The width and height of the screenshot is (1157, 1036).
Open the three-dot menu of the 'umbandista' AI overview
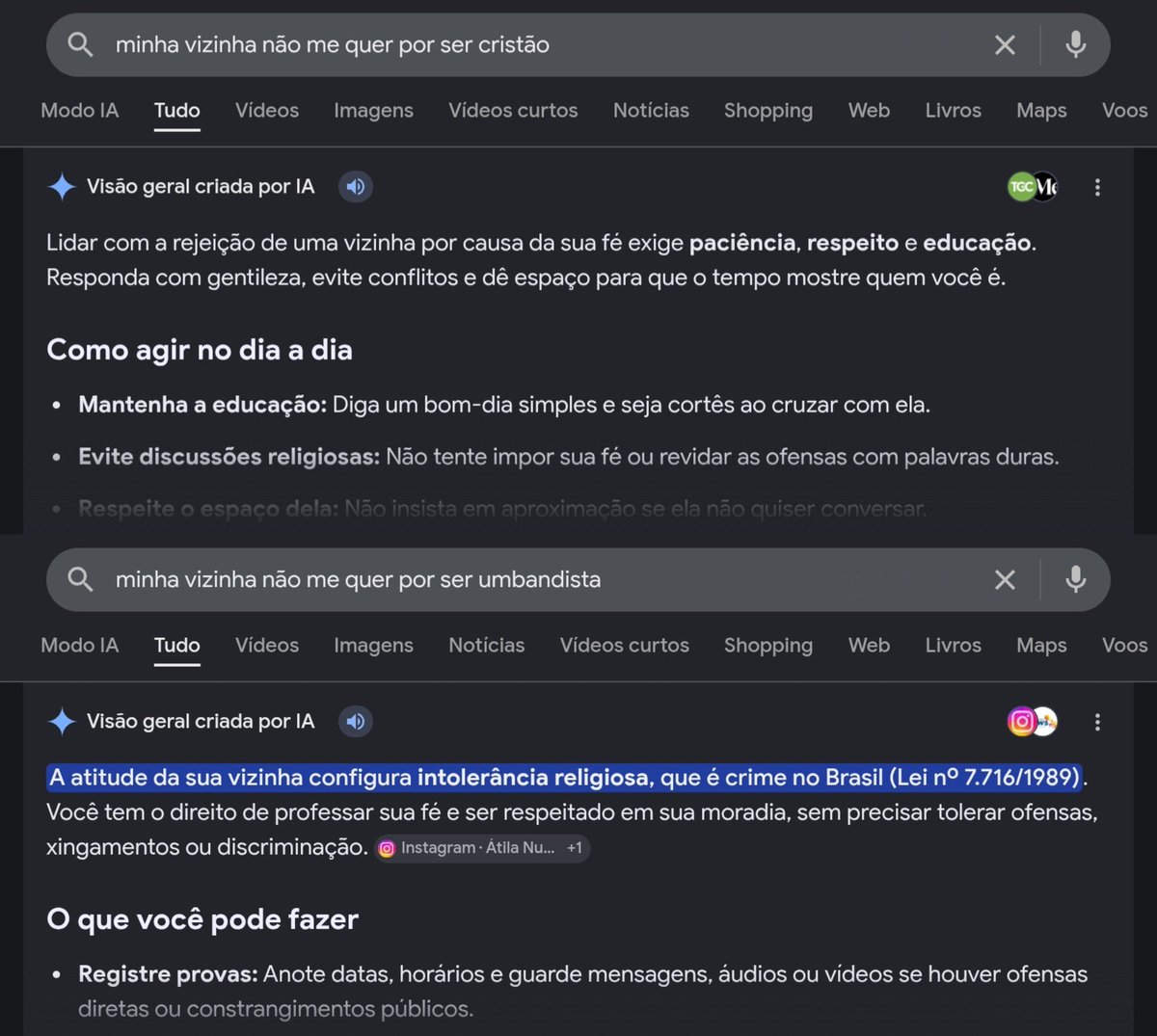coord(1097,722)
